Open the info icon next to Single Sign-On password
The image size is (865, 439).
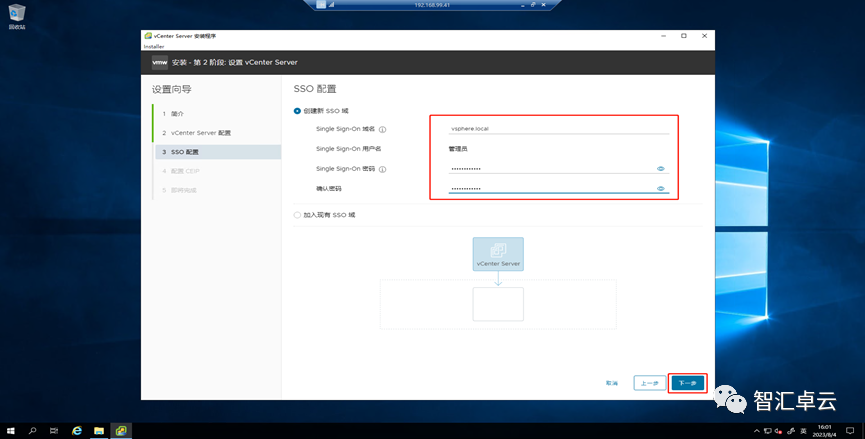coord(382,169)
